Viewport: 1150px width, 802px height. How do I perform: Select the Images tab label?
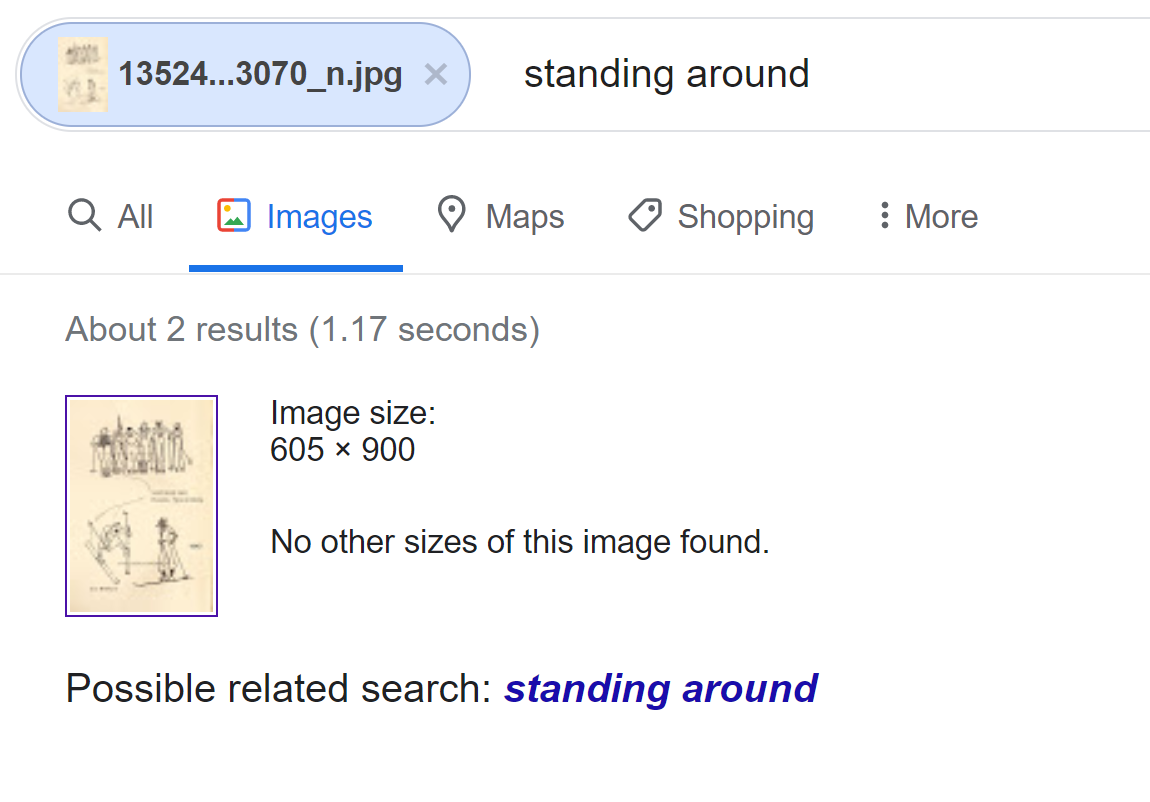(319, 217)
